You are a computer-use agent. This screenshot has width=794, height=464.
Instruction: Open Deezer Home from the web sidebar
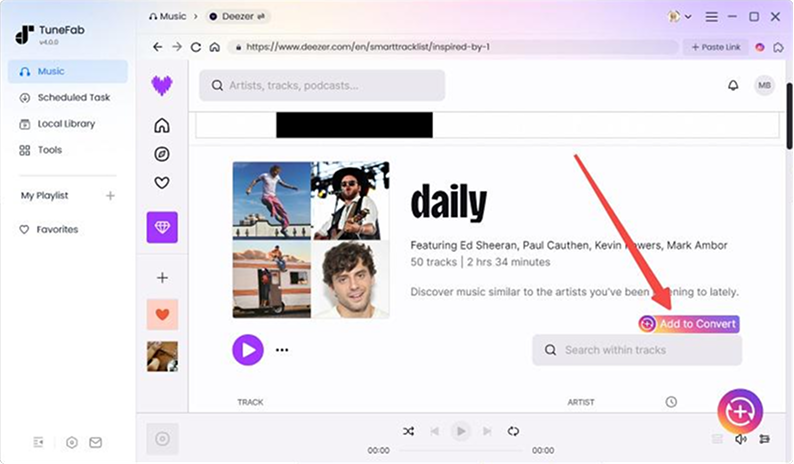(162, 125)
